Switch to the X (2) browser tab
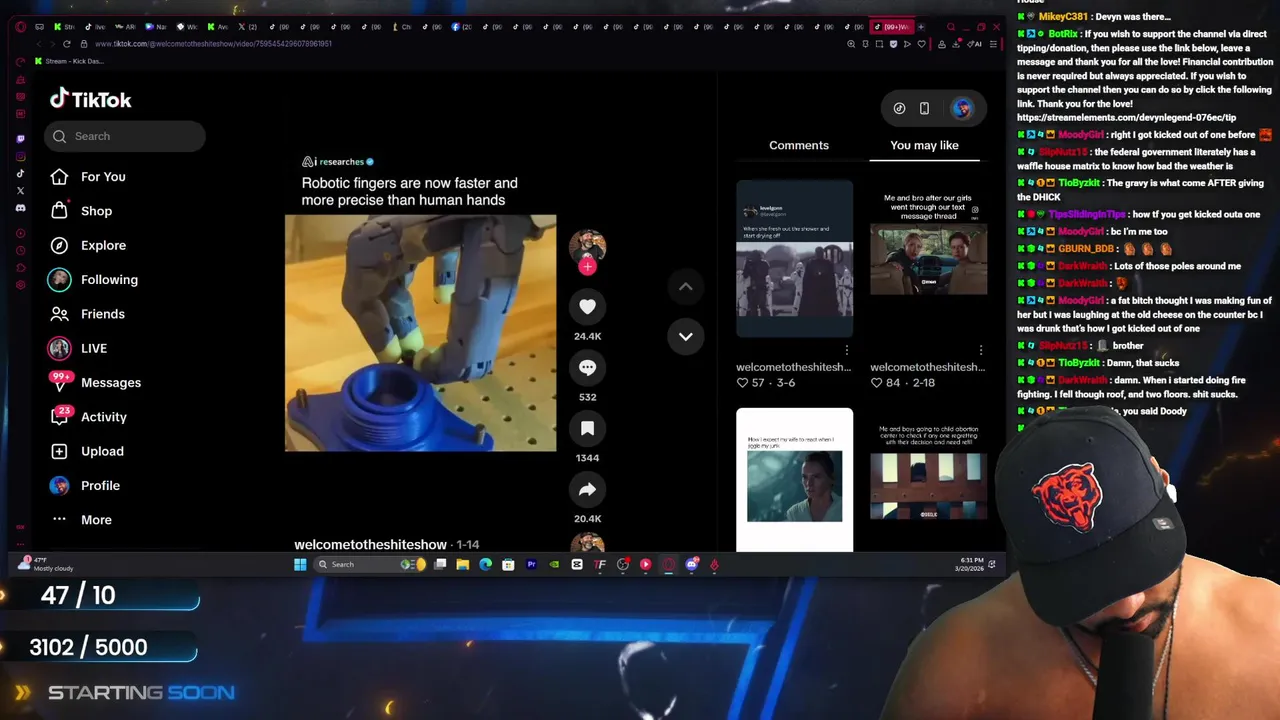 (247, 27)
